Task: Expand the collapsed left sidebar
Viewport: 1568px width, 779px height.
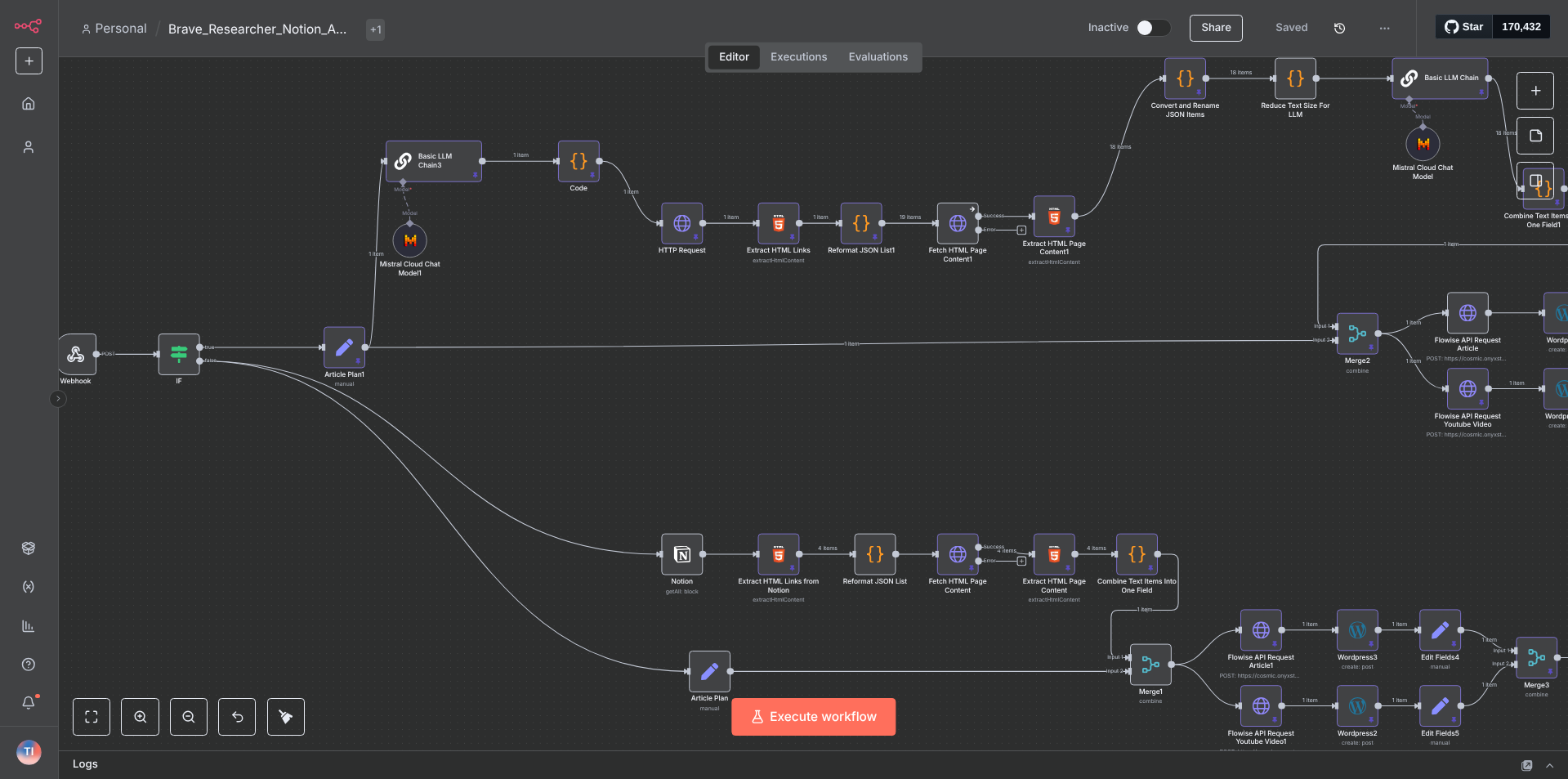Action: 58,399
